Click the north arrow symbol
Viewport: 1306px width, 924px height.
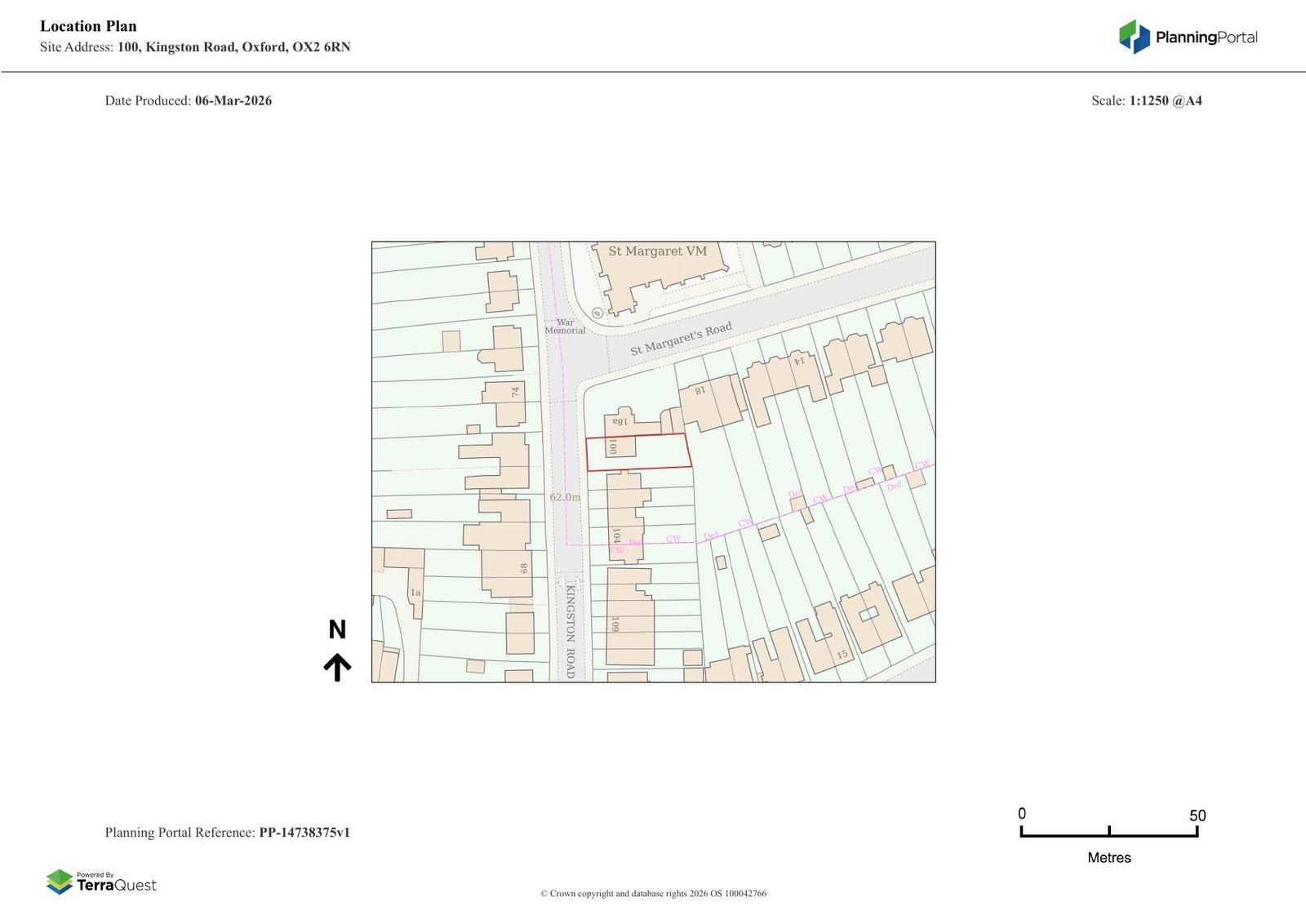[337, 667]
